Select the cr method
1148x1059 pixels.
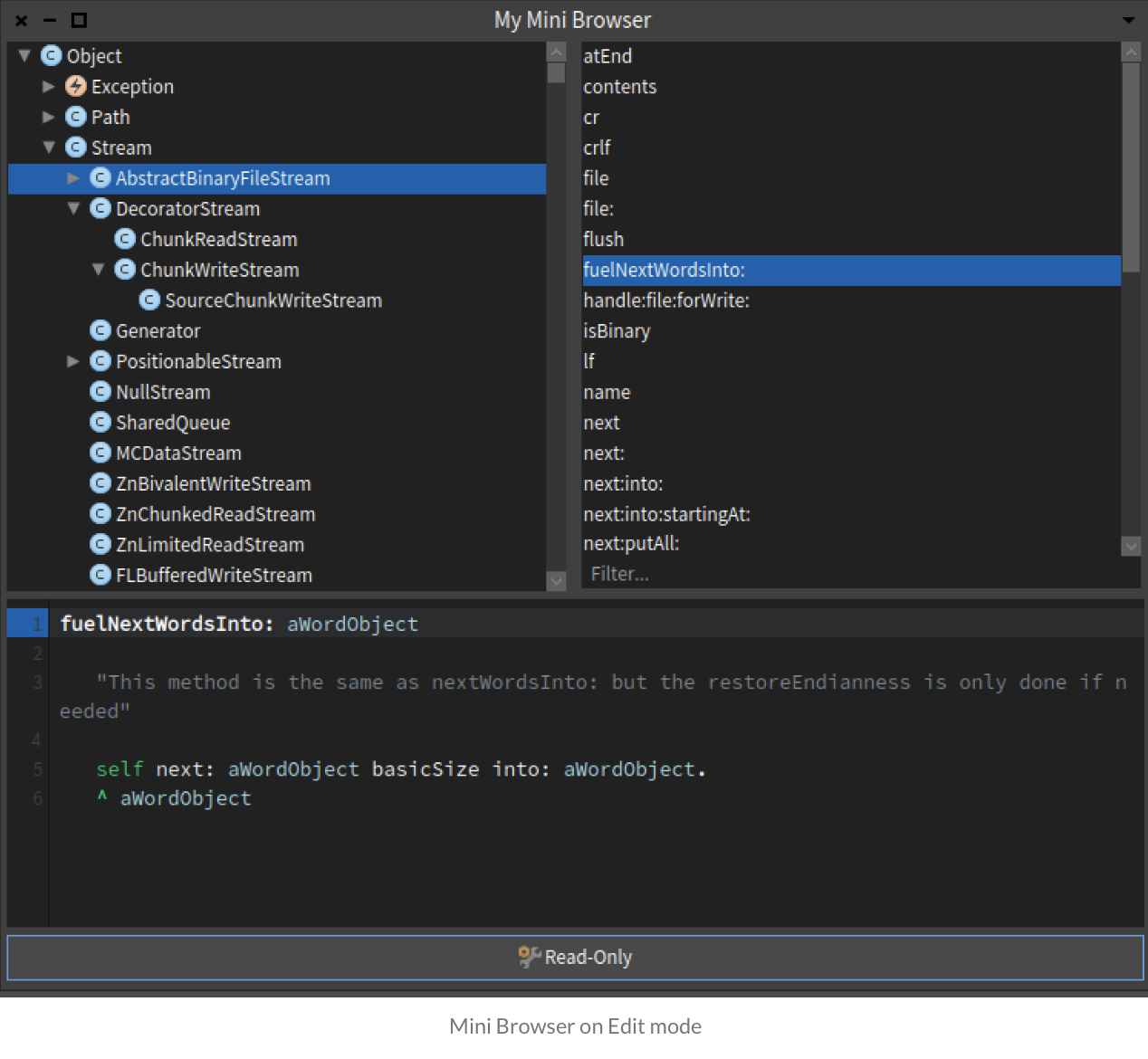click(851, 118)
